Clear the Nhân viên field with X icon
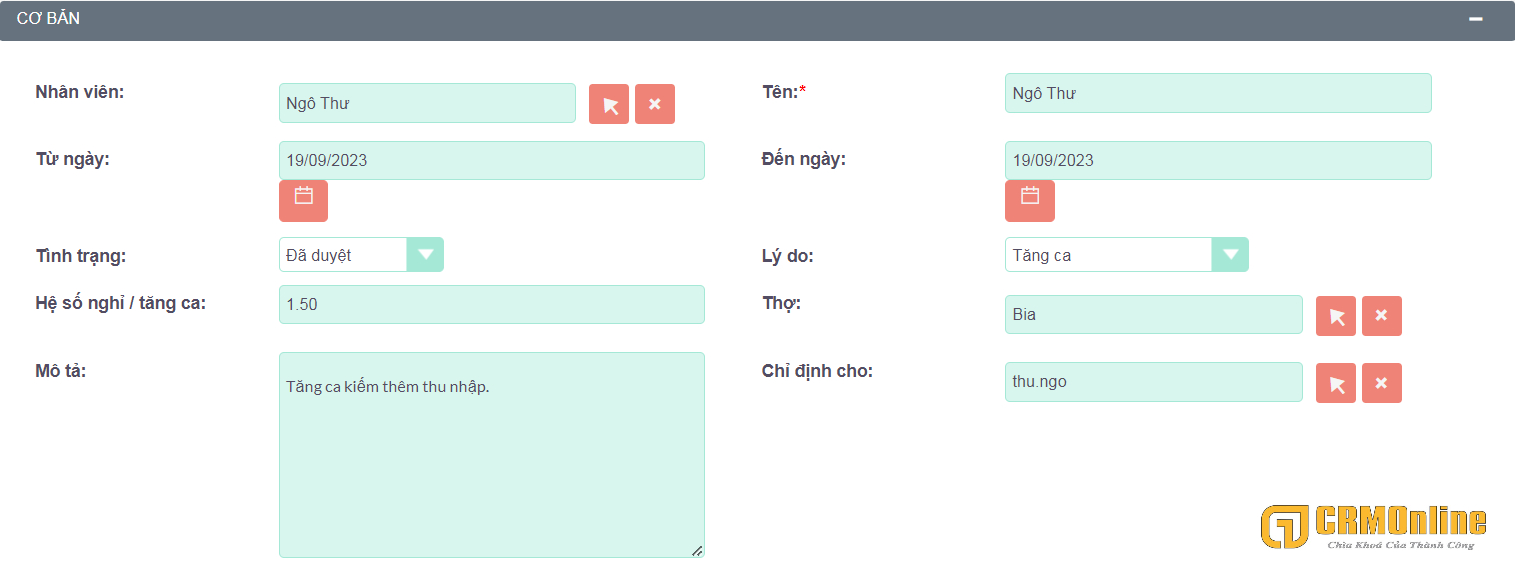This screenshot has width=1515, height=573. coord(655,104)
